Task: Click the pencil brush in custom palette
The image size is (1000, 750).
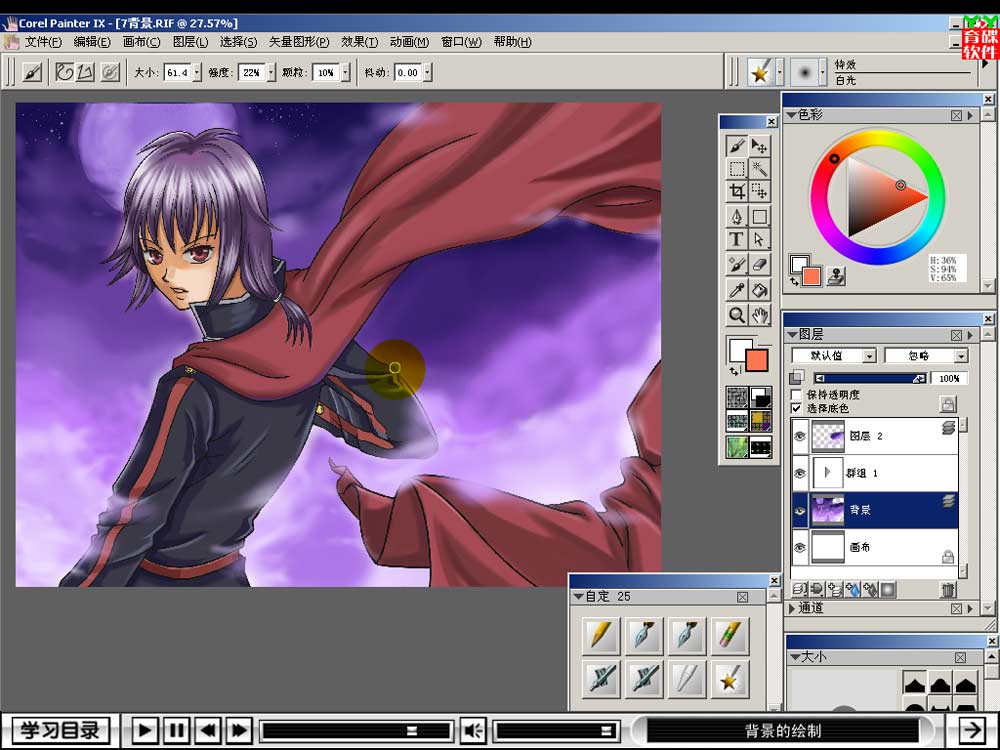Action: (601, 635)
